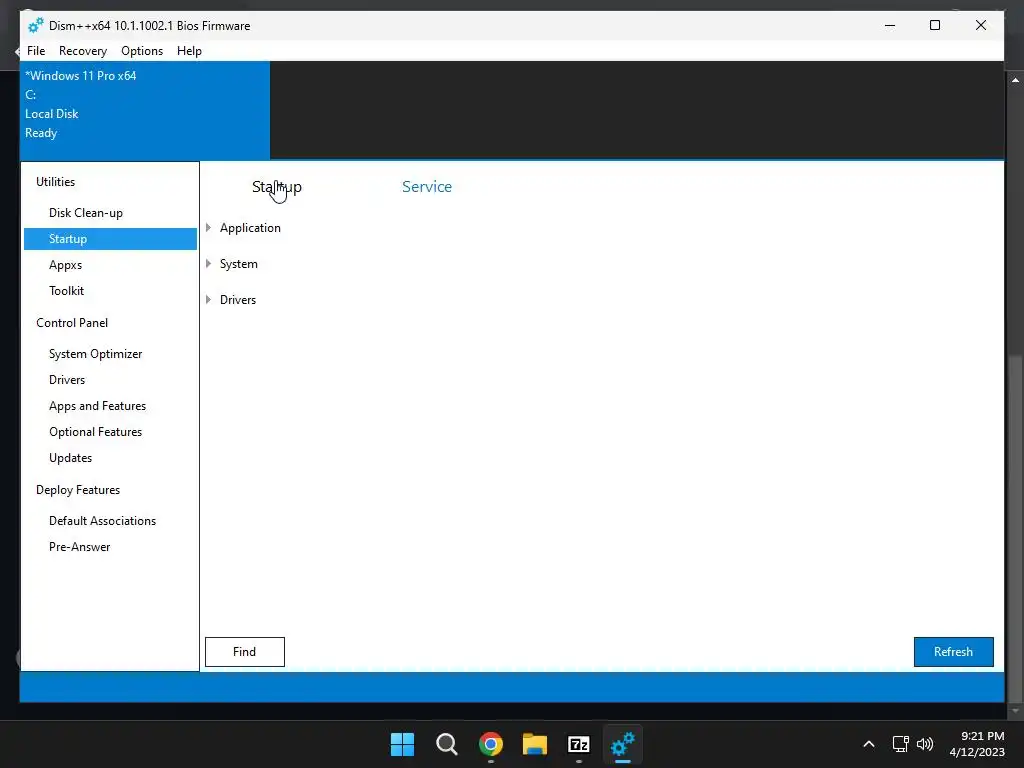
Task: Click the Find button
Action: (x=245, y=652)
